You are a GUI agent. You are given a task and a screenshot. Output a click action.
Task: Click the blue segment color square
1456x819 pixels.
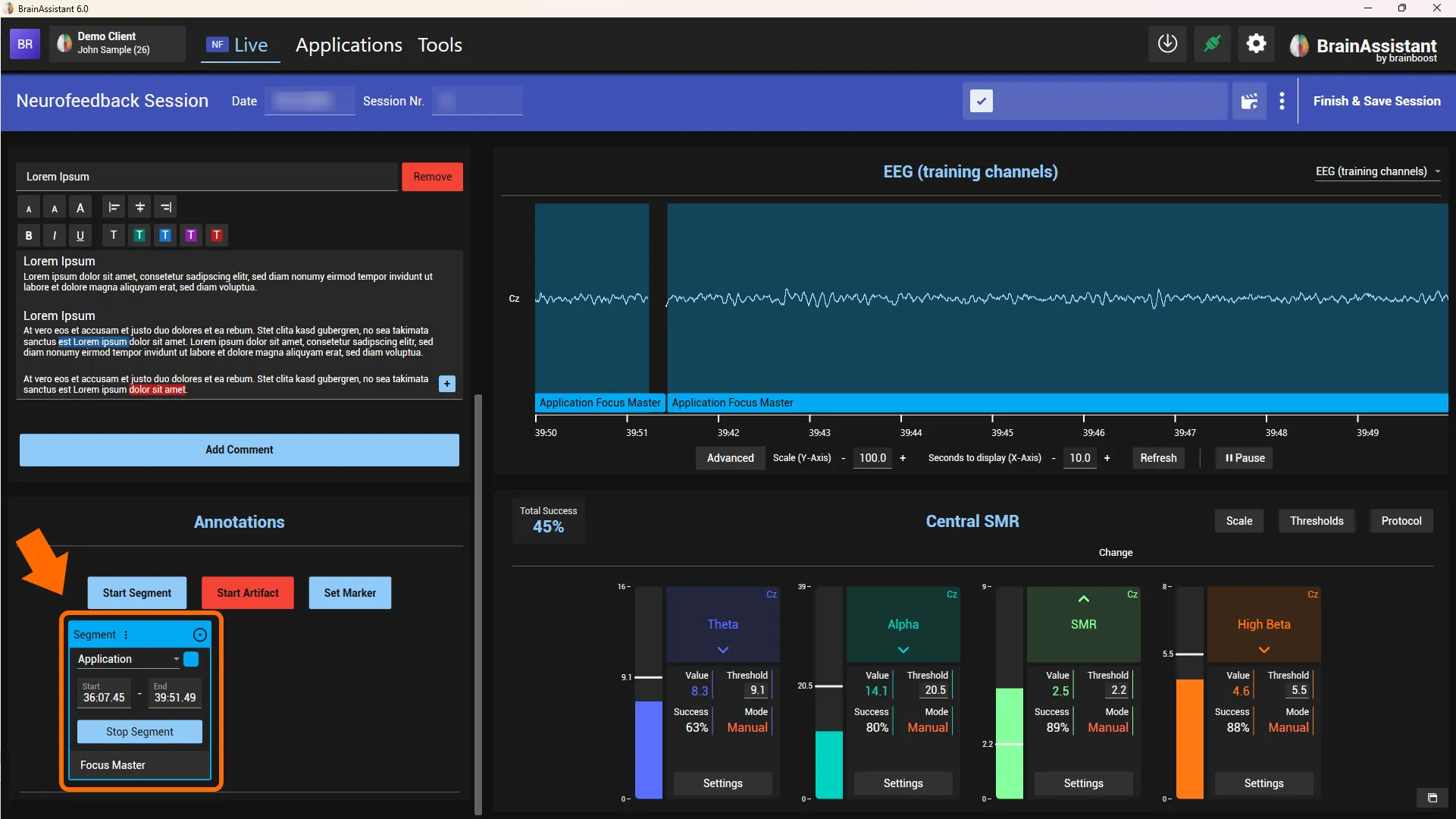[x=191, y=659]
